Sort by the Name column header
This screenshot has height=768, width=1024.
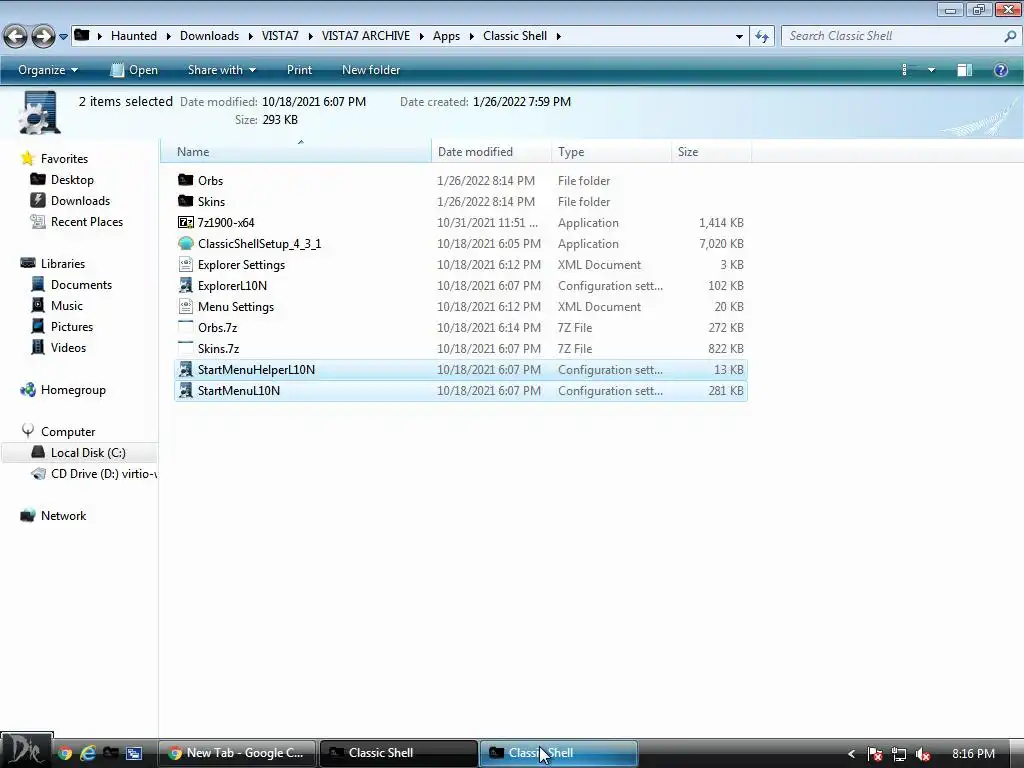[297, 152]
